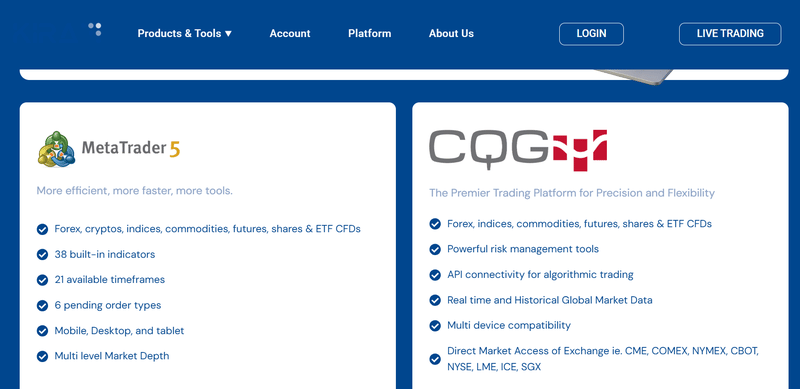This screenshot has width=800, height=389.
Task: Navigate to About Us
Action: pos(451,34)
